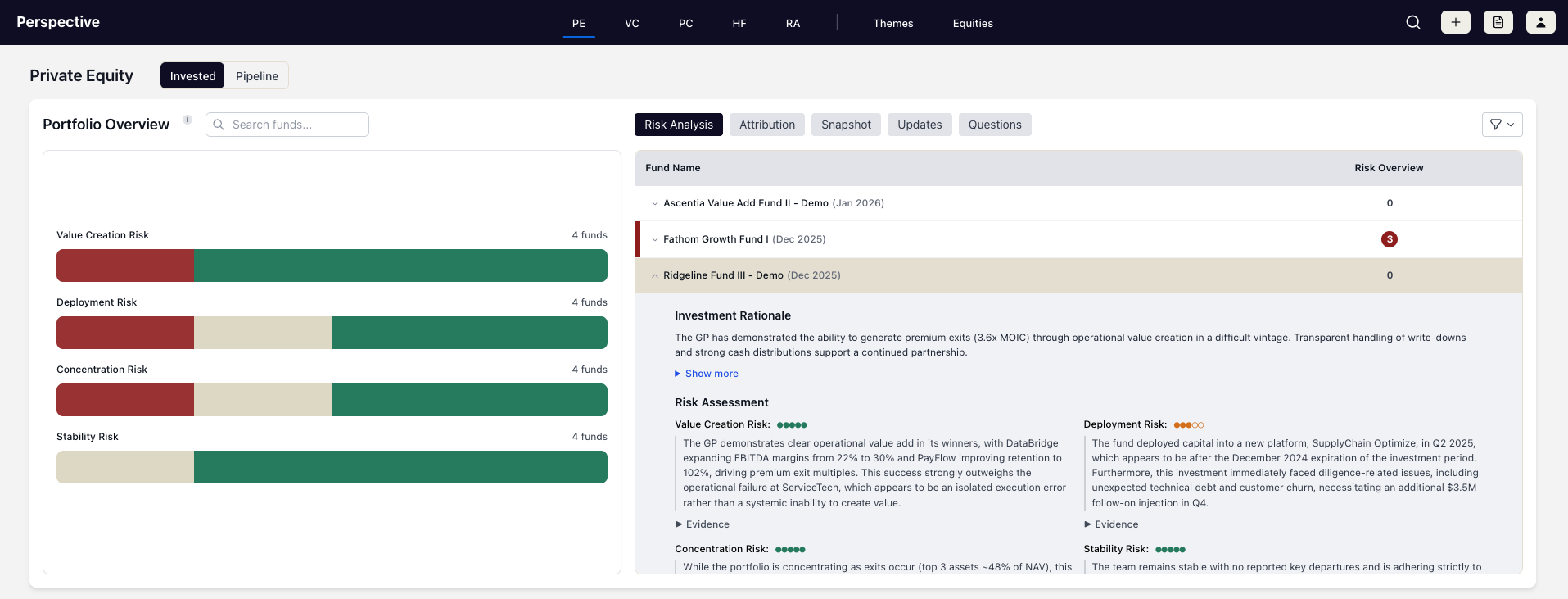Viewport: 1568px width, 599px height.
Task: Click the Search funds input field
Action: [295, 125]
